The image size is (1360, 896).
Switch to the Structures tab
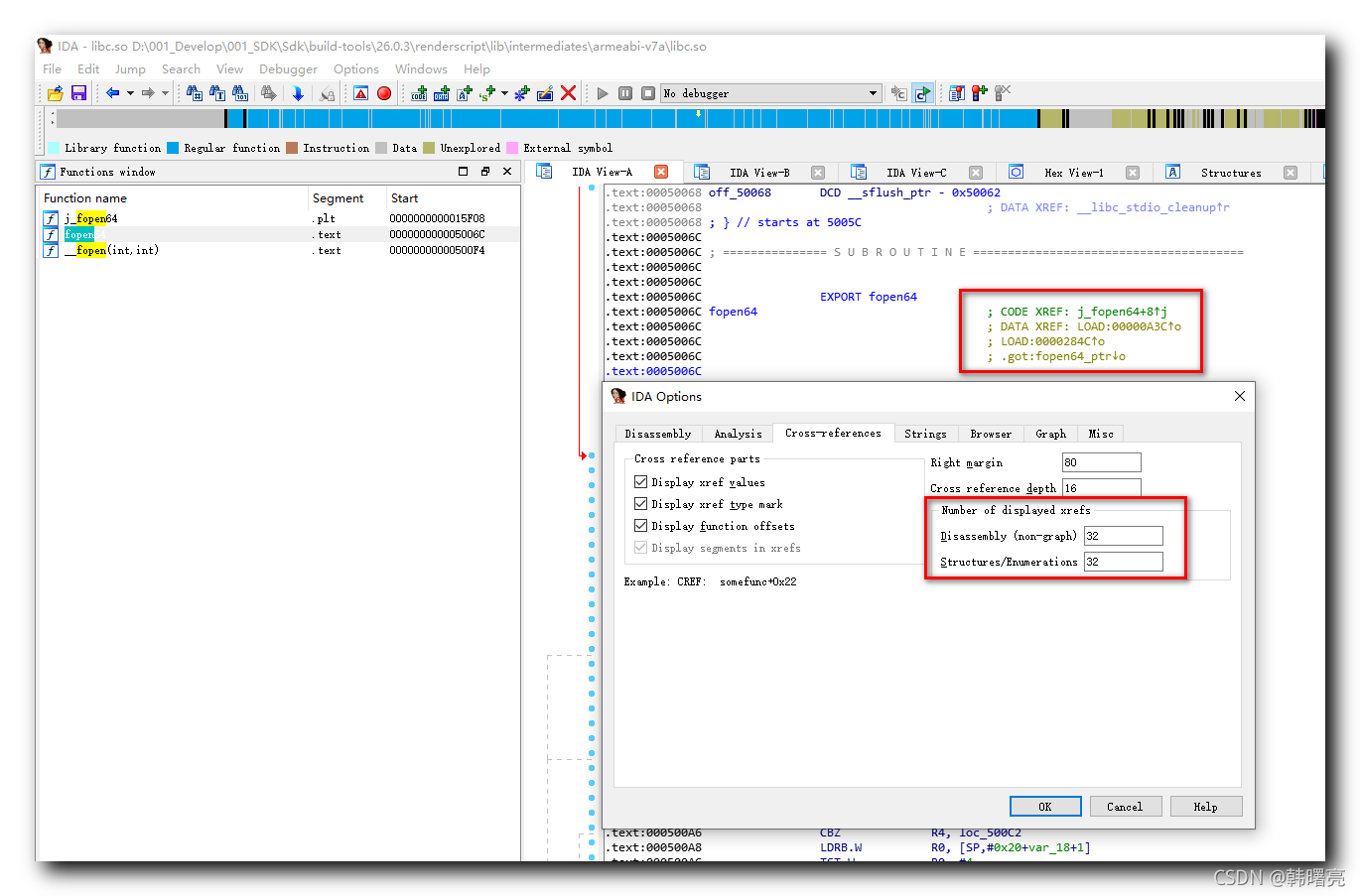coord(1231,173)
